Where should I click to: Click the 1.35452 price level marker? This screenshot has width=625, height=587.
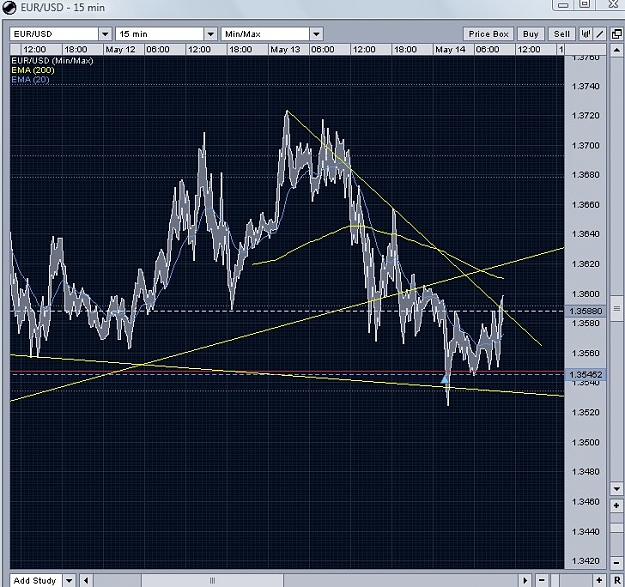(586, 375)
